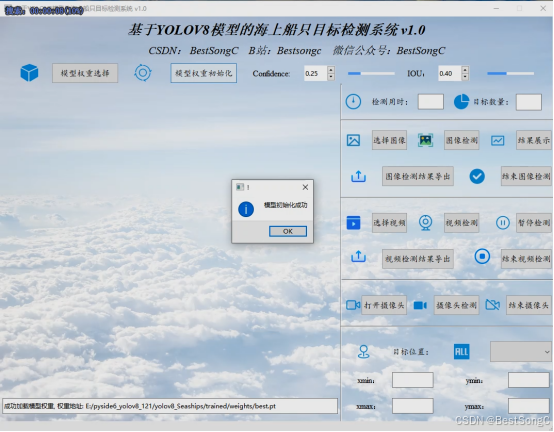Decrease Confidence value with down arrow

[x=331, y=77]
